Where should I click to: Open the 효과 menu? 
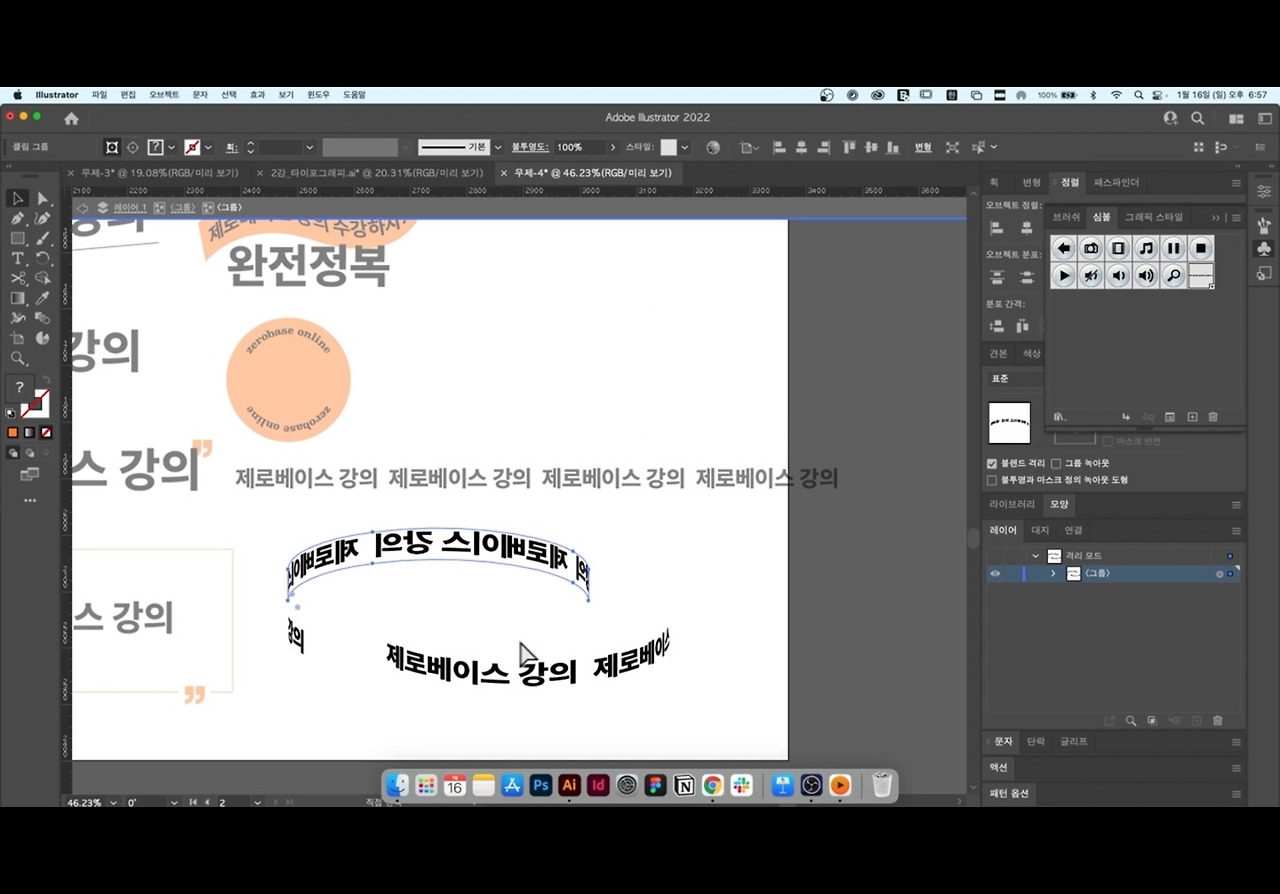click(257, 95)
